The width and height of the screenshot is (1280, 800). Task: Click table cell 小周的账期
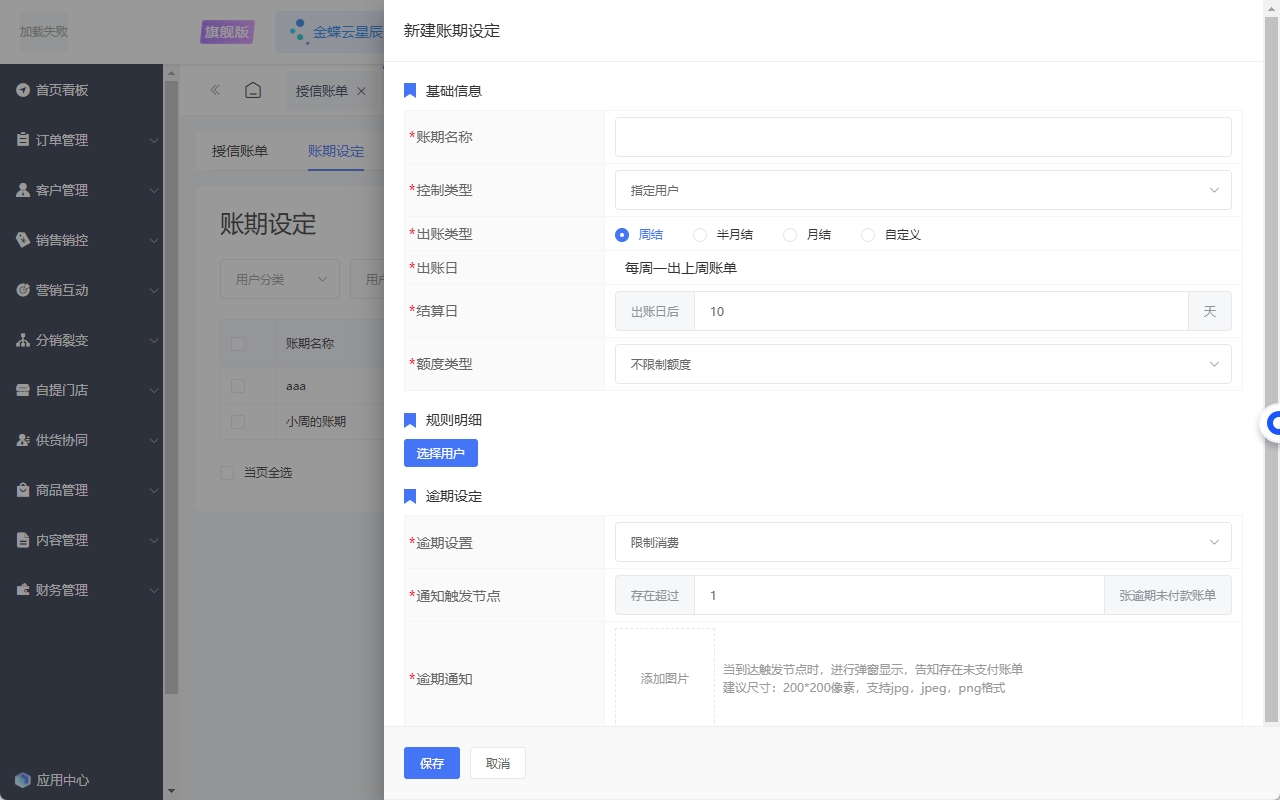pos(316,422)
